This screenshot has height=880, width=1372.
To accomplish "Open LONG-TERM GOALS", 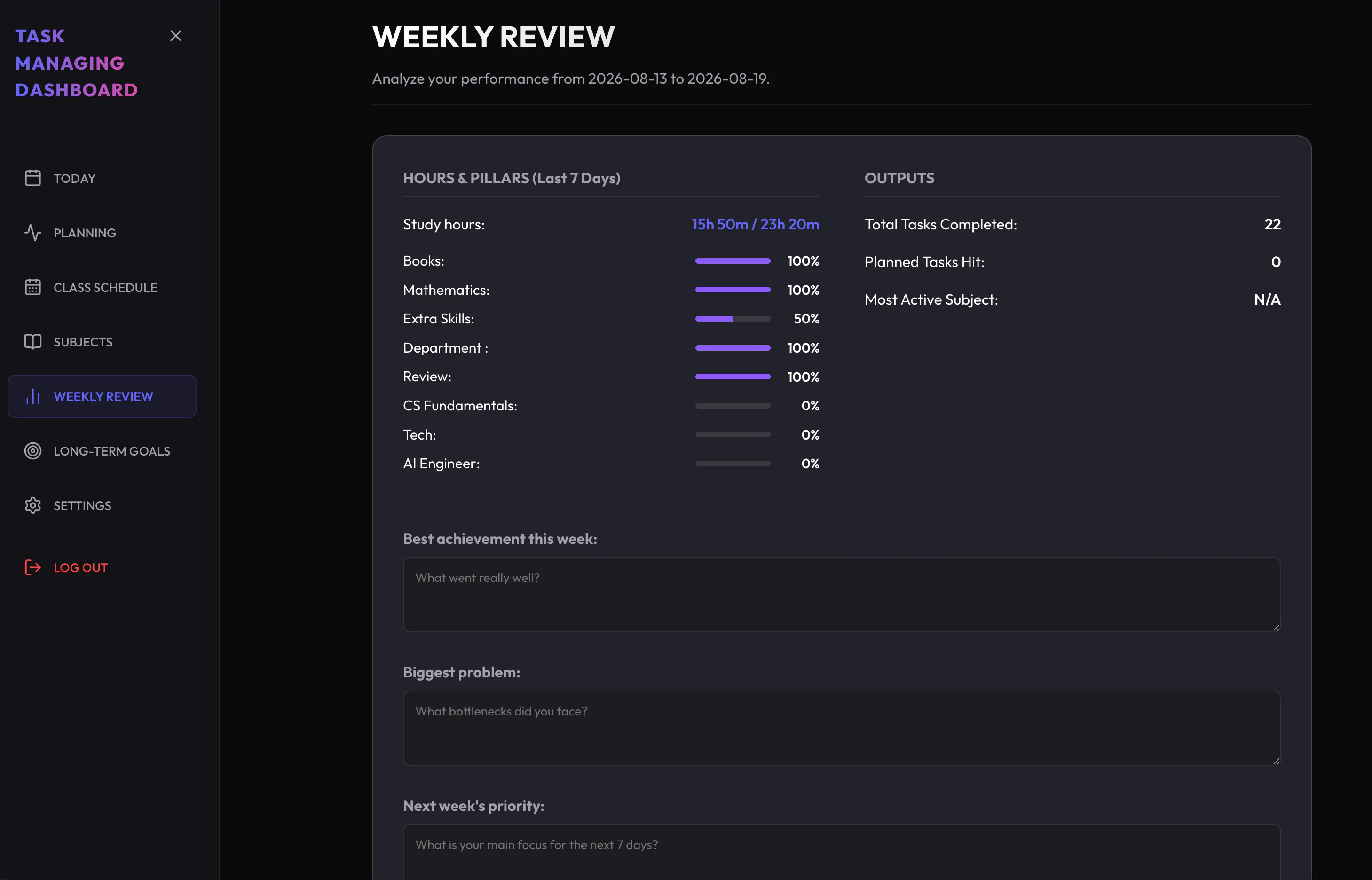I will click(102, 451).
